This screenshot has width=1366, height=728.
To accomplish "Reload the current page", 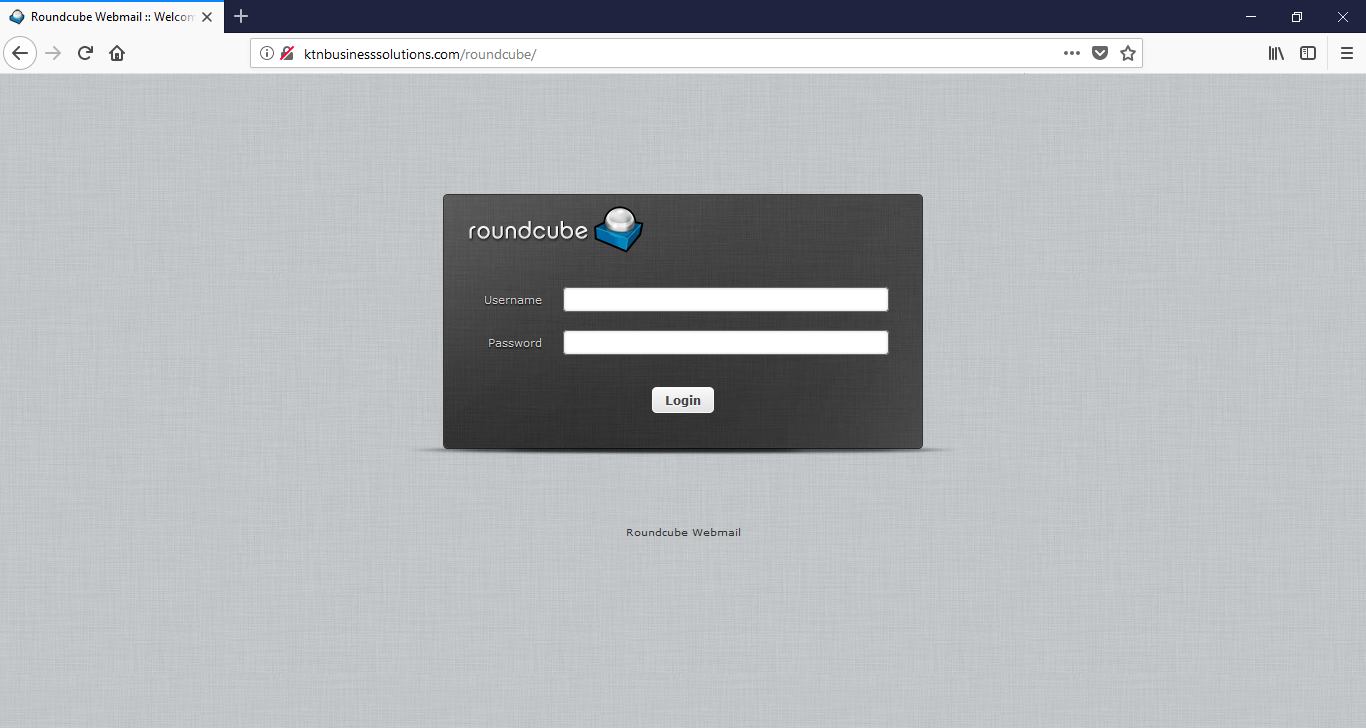I will click(x=85, y=53).
